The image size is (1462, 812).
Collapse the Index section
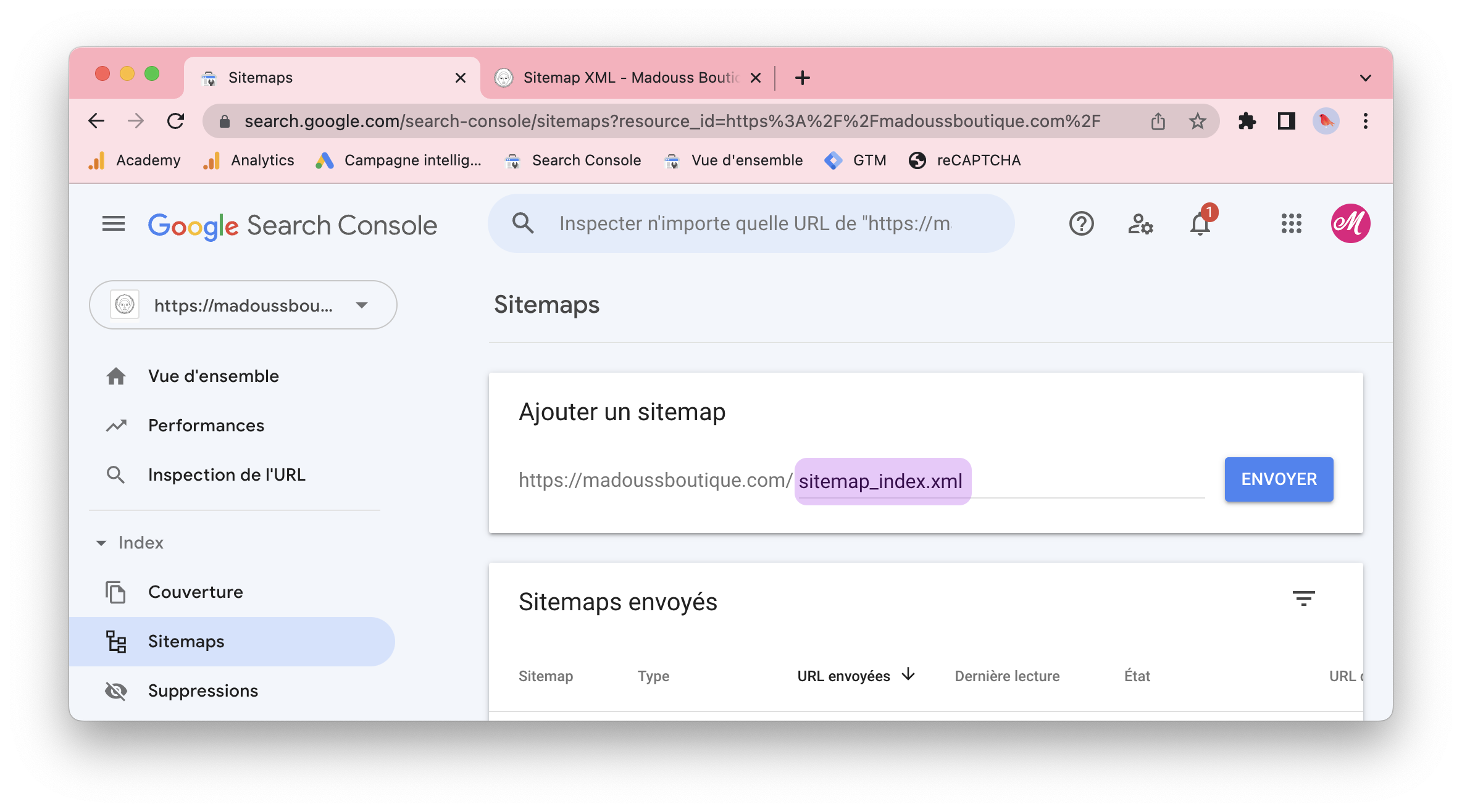[101, 543]
